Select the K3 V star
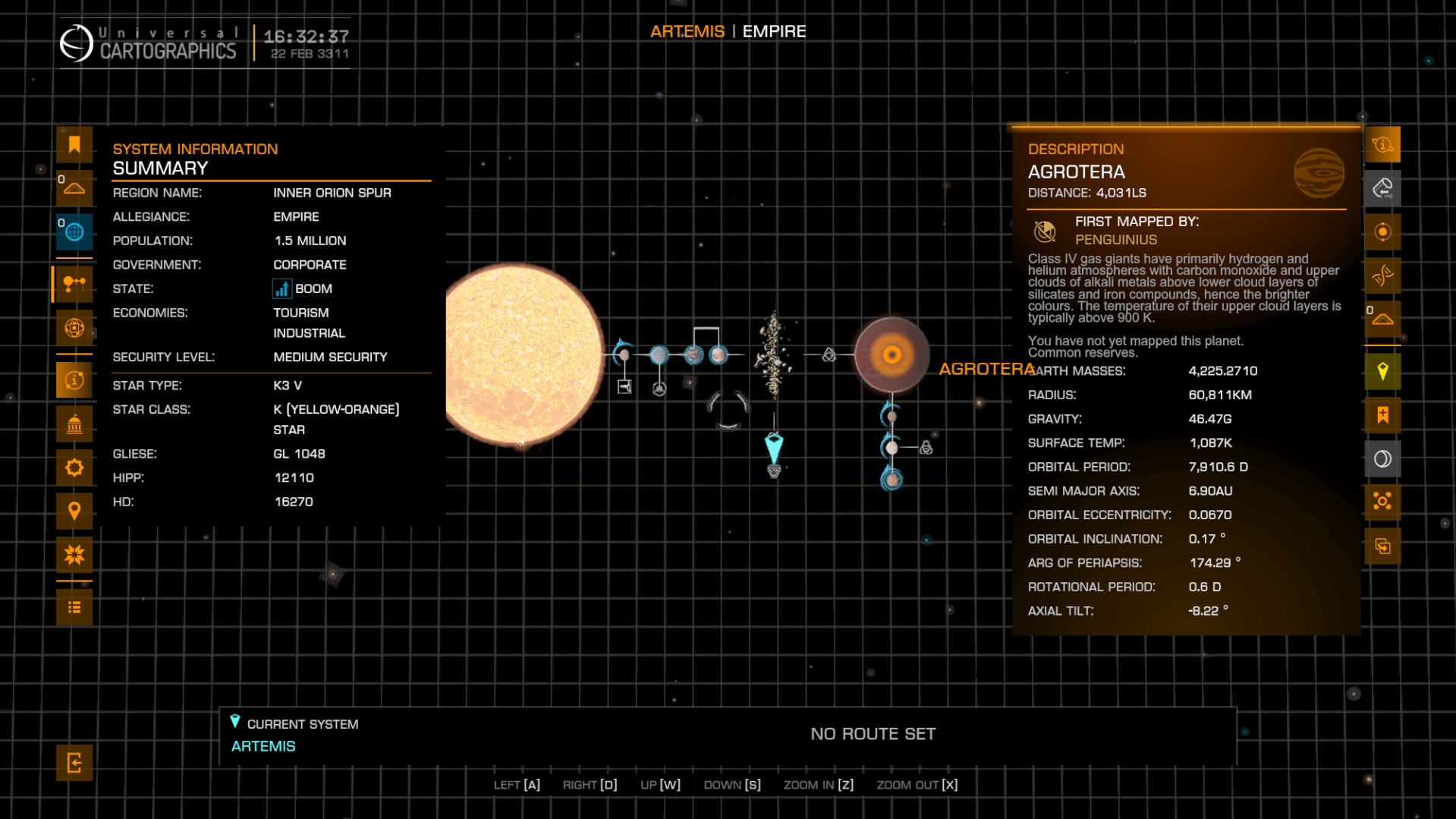 pyautogui.click(x=524, y=354)
